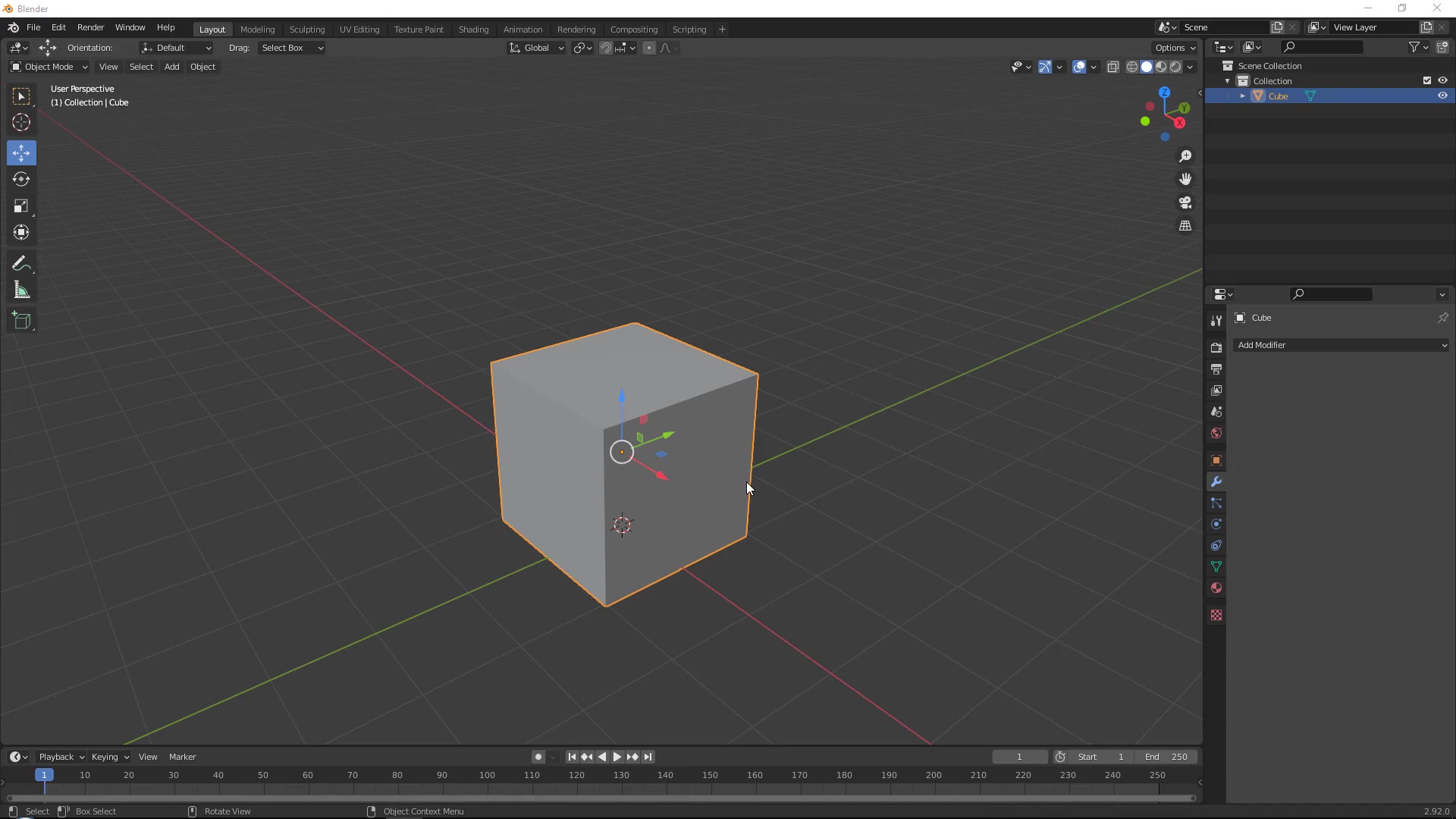This screenshot has width=1456, height=819.
Task: Open the Options dropdown
Action: click(x=1175, y=48)
